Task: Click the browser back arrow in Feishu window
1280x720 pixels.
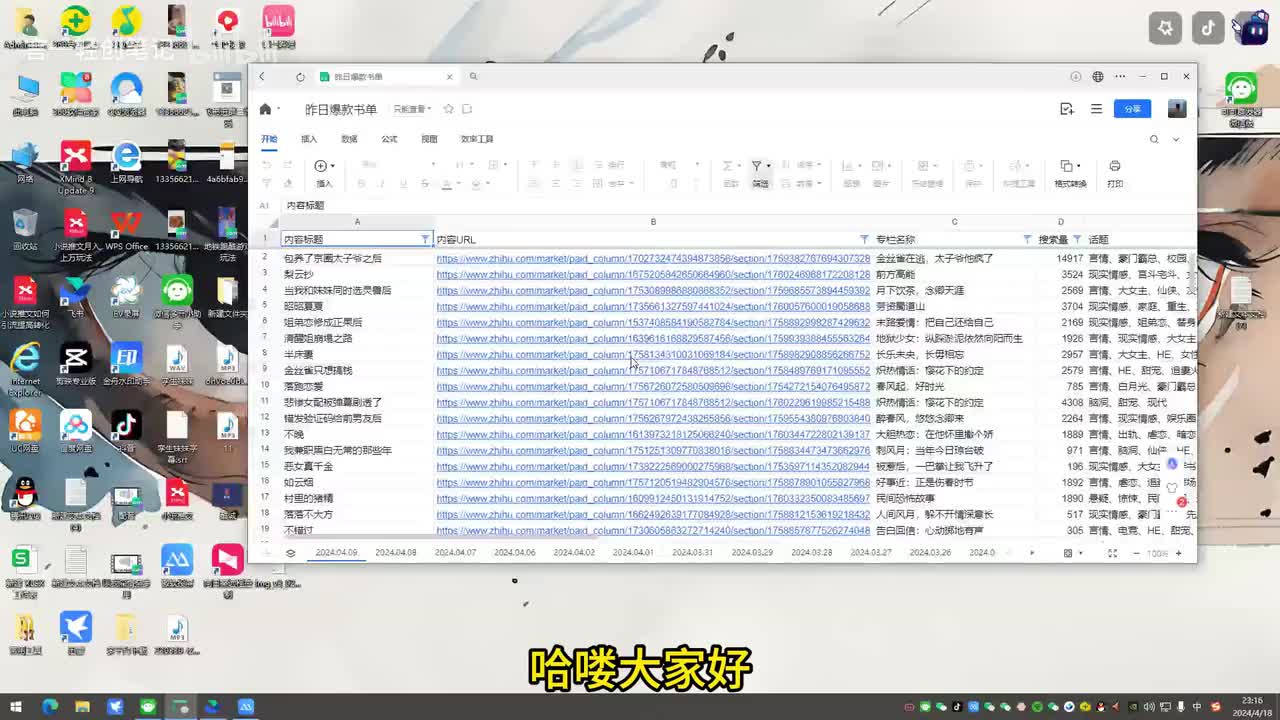Action: point(262,77)
